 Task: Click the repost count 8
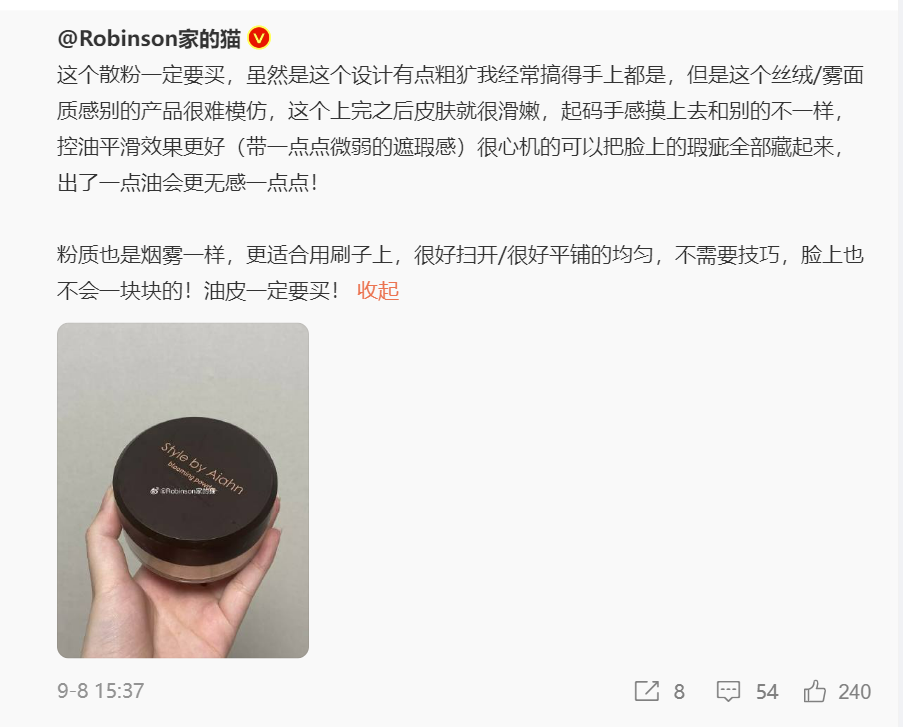tap(679, 691)
